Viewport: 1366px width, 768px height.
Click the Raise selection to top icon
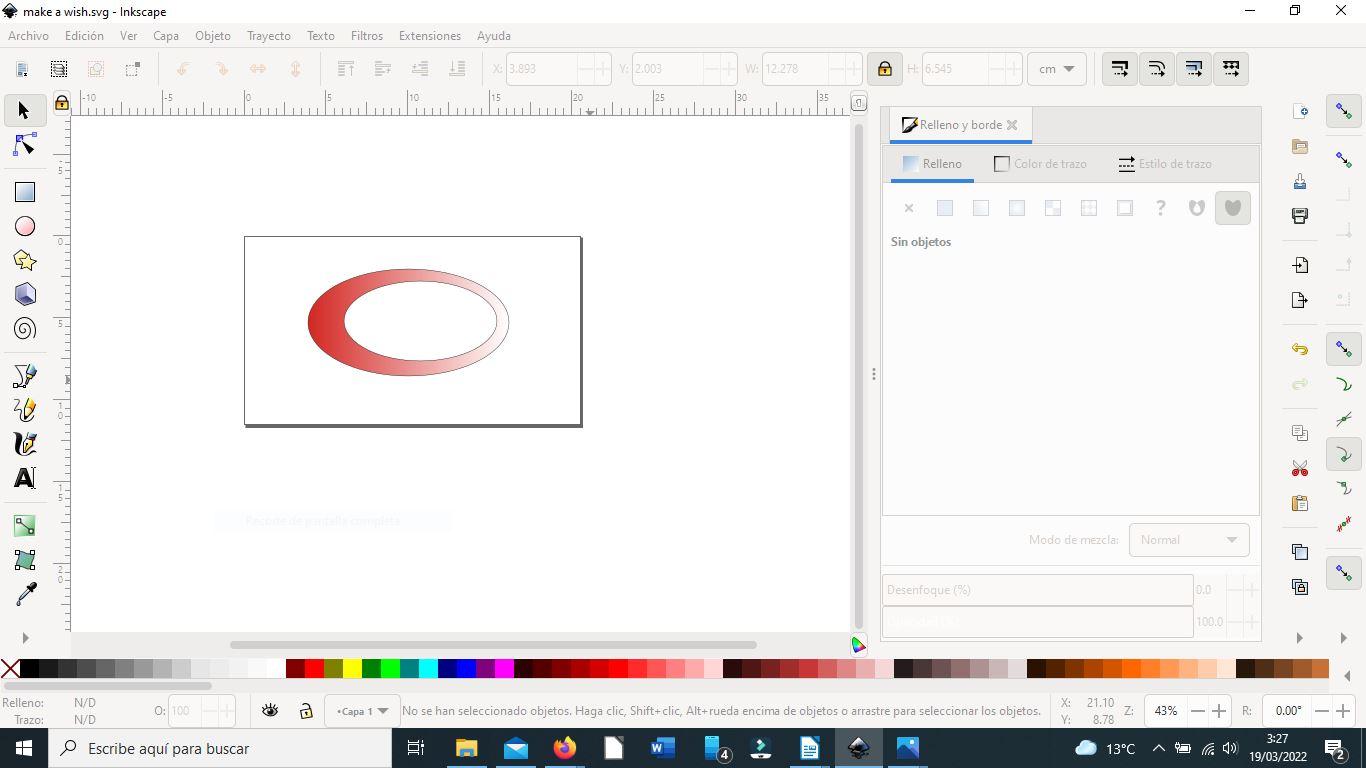346,69
